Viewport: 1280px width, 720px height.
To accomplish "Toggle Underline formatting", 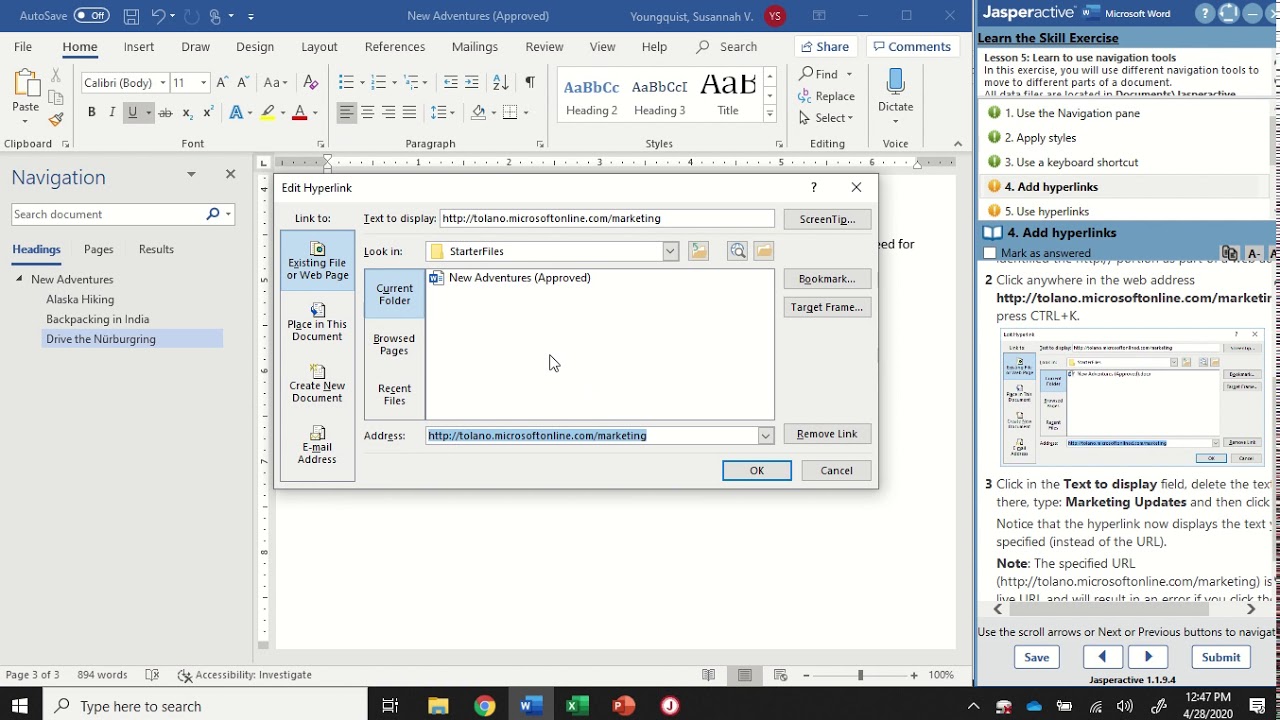I will coord(132,113).
